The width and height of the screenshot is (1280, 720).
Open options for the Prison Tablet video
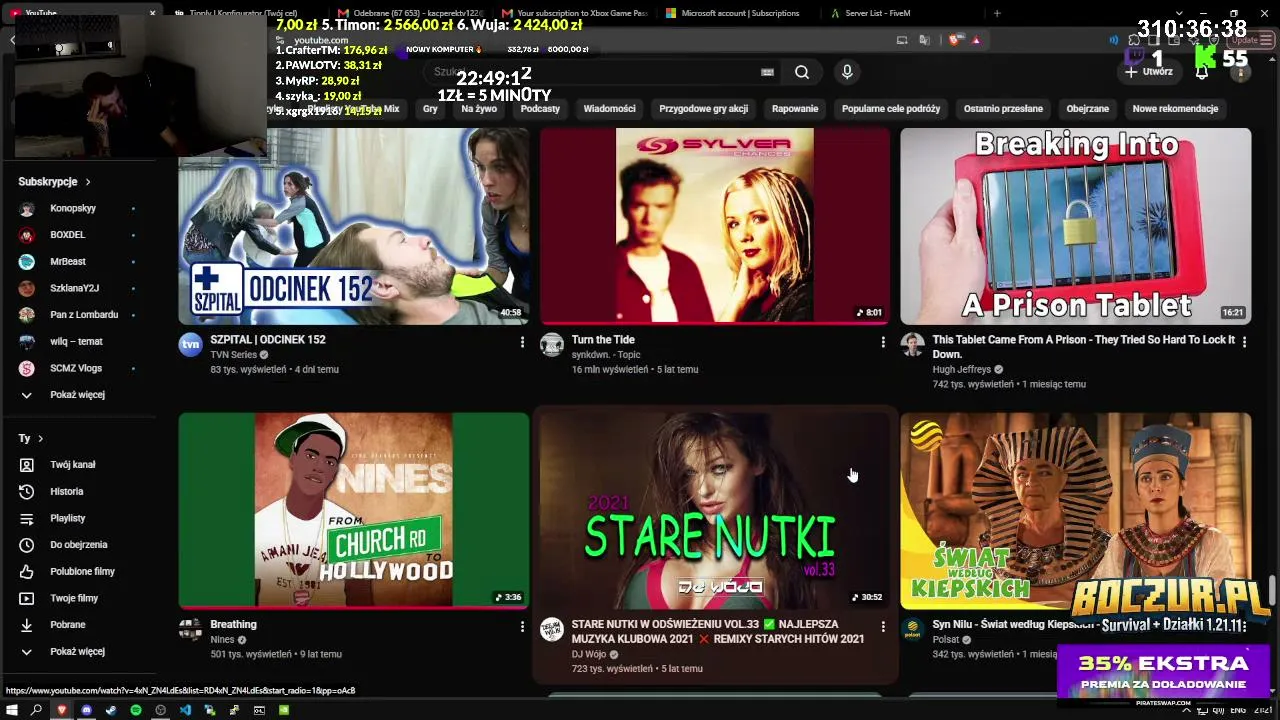tap(1244, 342)
